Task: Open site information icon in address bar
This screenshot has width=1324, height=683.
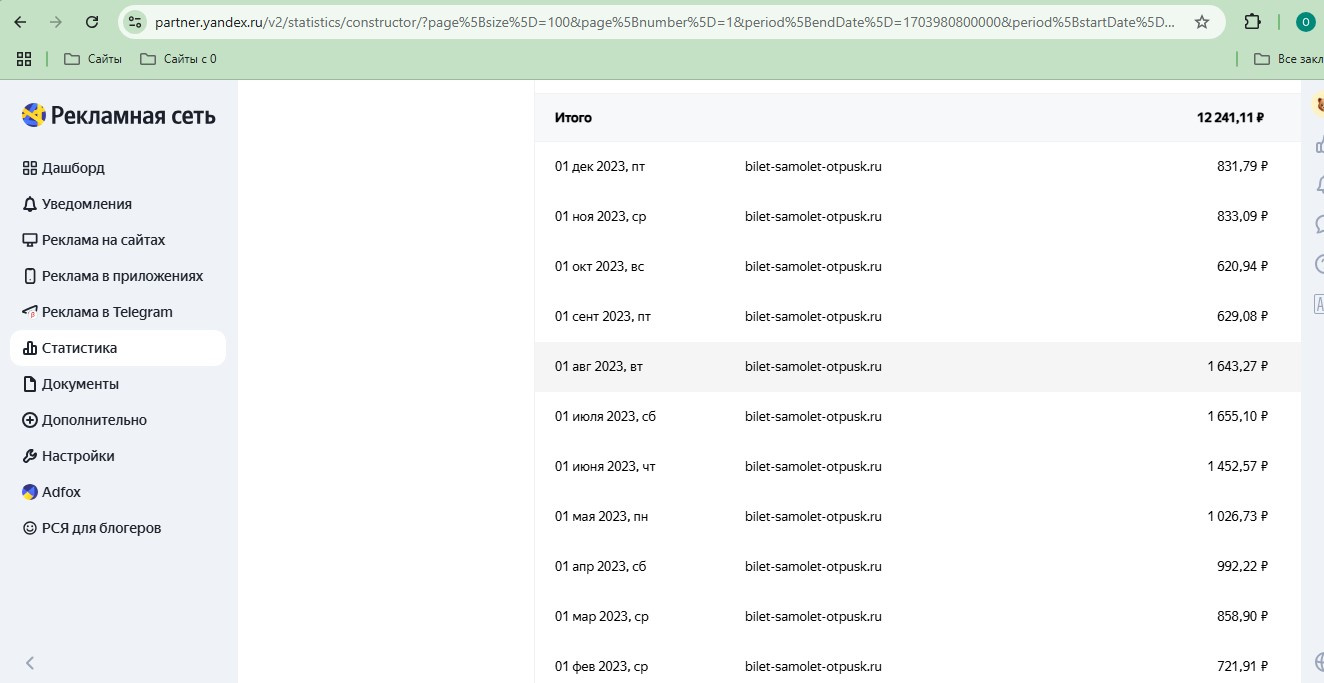Action: (135, 22)
